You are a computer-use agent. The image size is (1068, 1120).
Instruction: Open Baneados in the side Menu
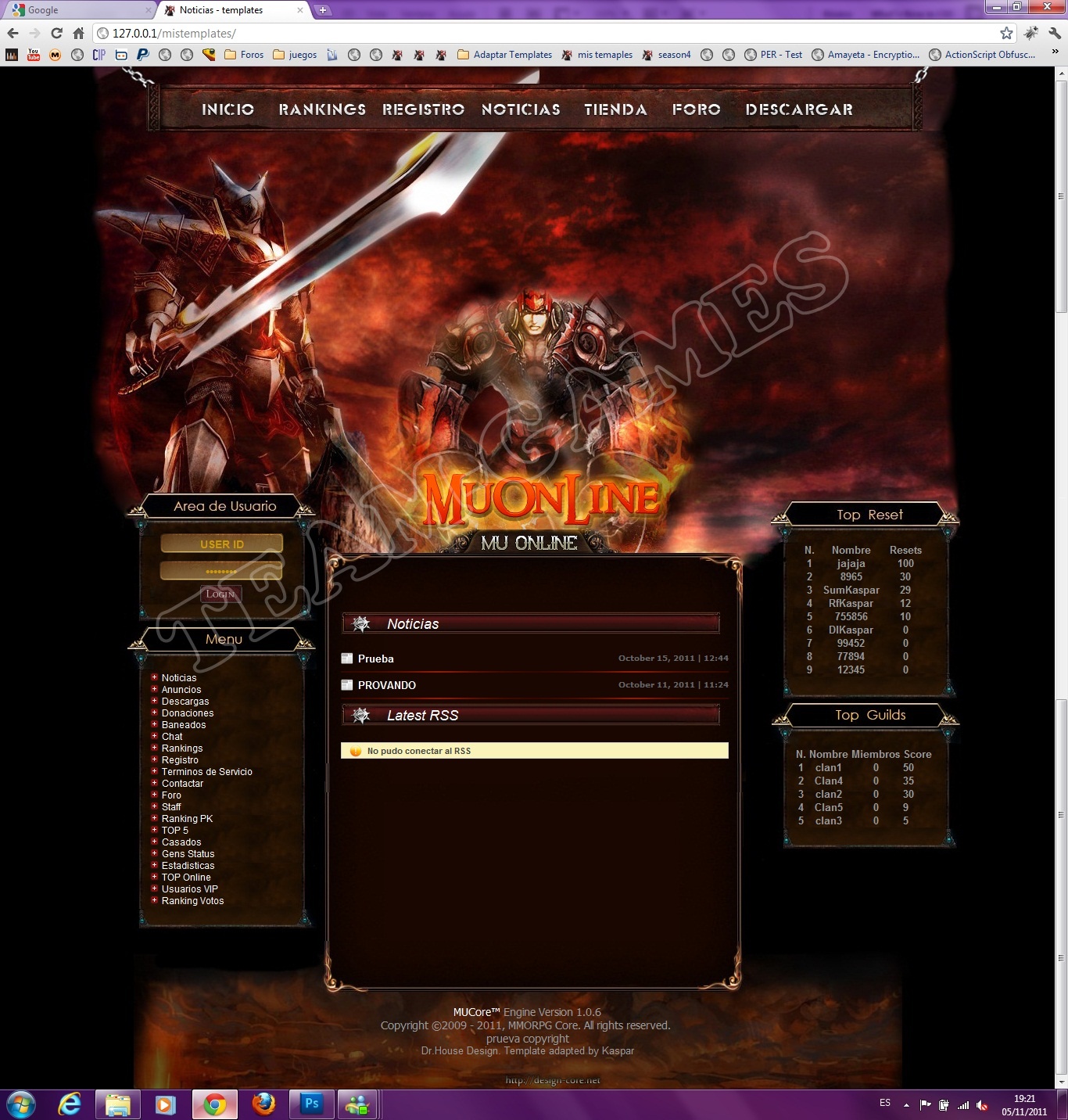click(184, 725)
